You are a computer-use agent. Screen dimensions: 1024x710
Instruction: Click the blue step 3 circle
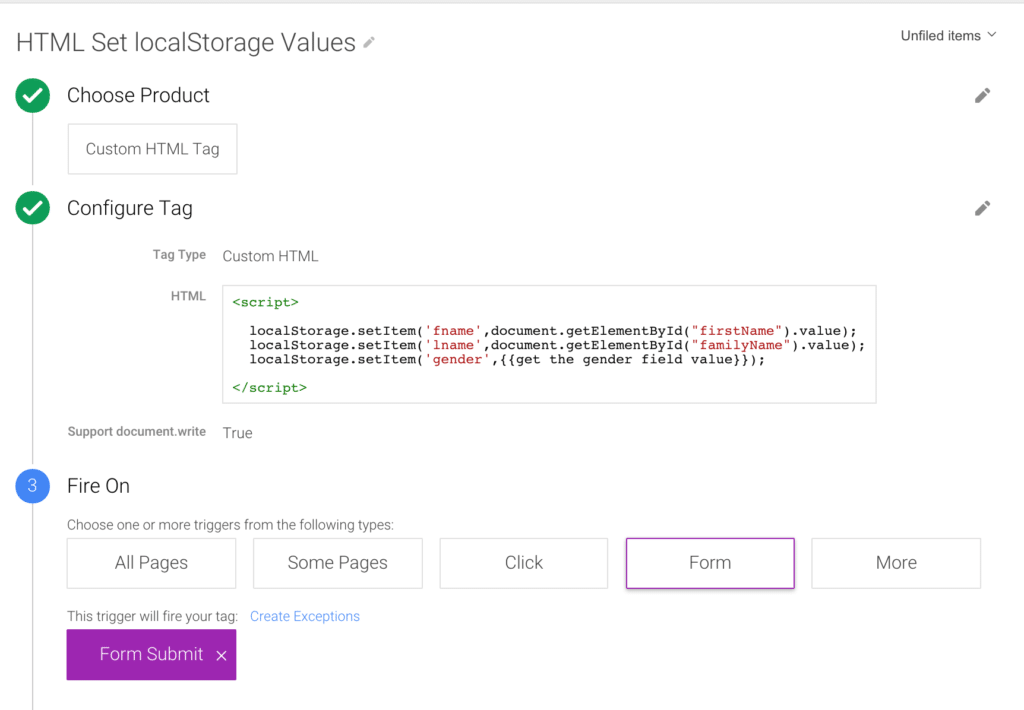[x=33, y=486]
